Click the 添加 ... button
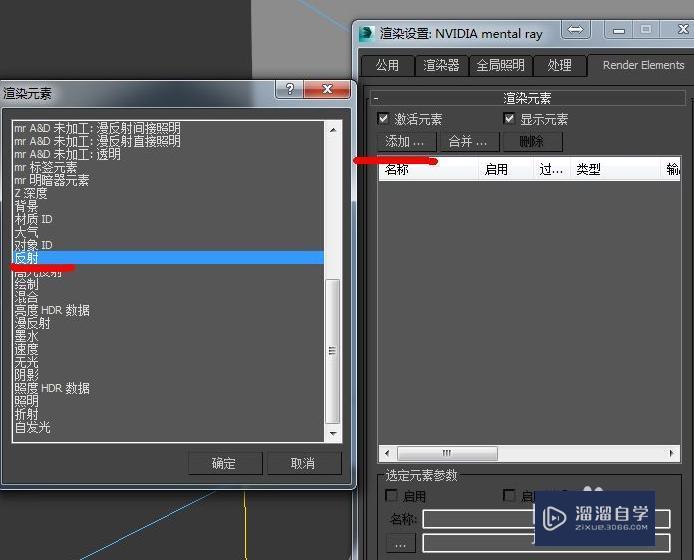 tap(406, 142)
